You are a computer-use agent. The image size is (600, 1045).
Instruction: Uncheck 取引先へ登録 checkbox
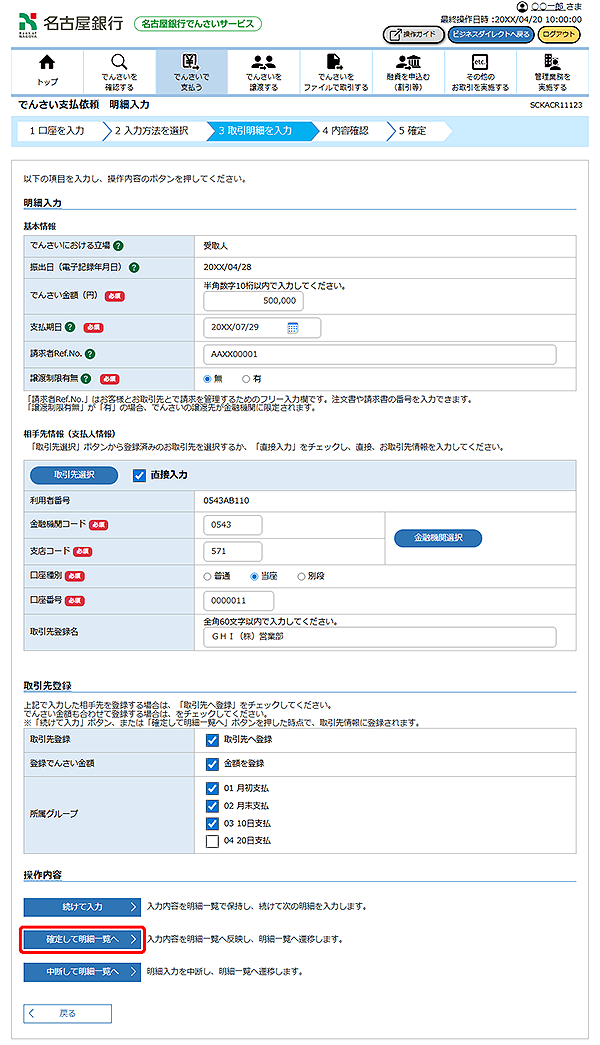coord(211,740)
